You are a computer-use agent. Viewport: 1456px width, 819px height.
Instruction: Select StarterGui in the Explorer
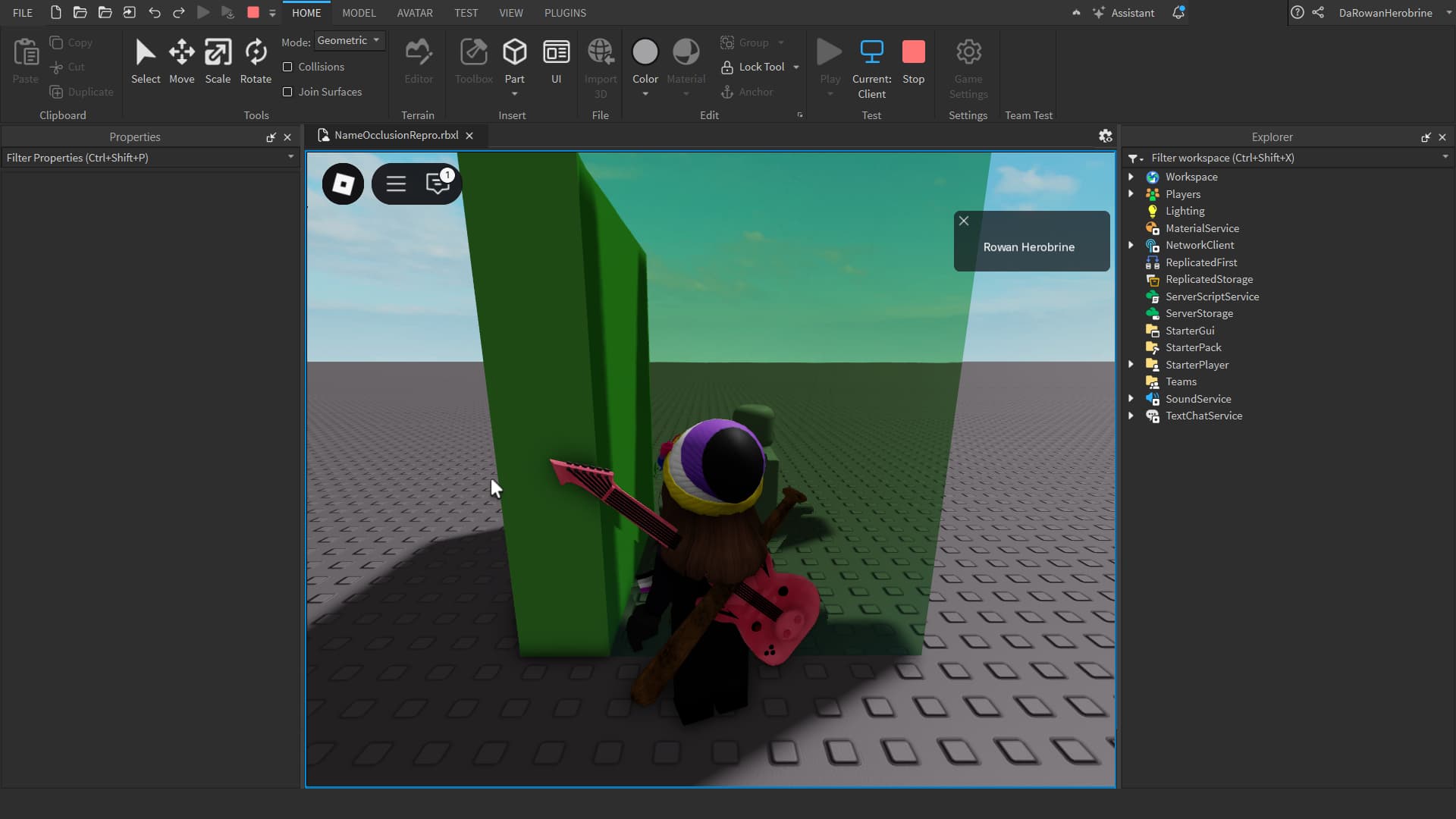[1190, 331]
